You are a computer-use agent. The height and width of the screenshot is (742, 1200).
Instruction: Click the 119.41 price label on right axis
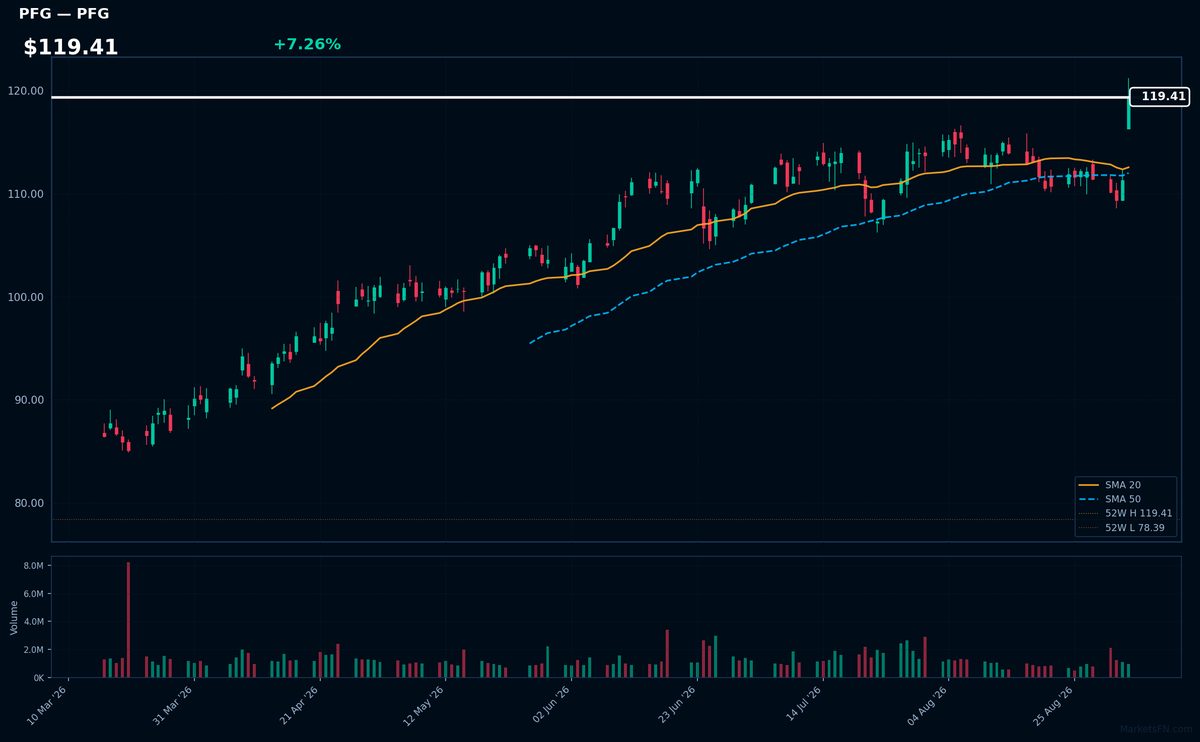click(x=1160, y=97)
